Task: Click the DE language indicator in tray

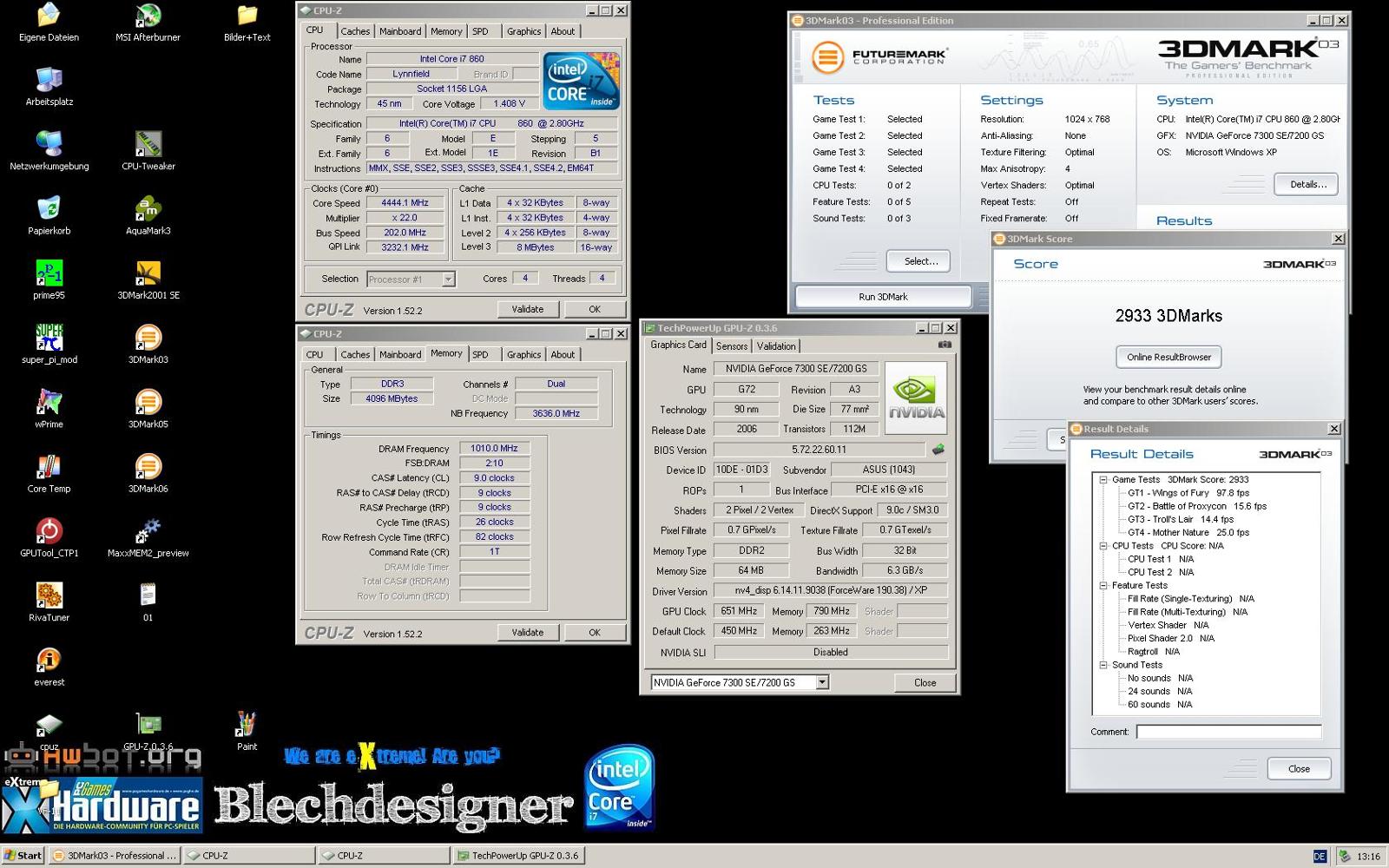Action: tap(1320, 857)
